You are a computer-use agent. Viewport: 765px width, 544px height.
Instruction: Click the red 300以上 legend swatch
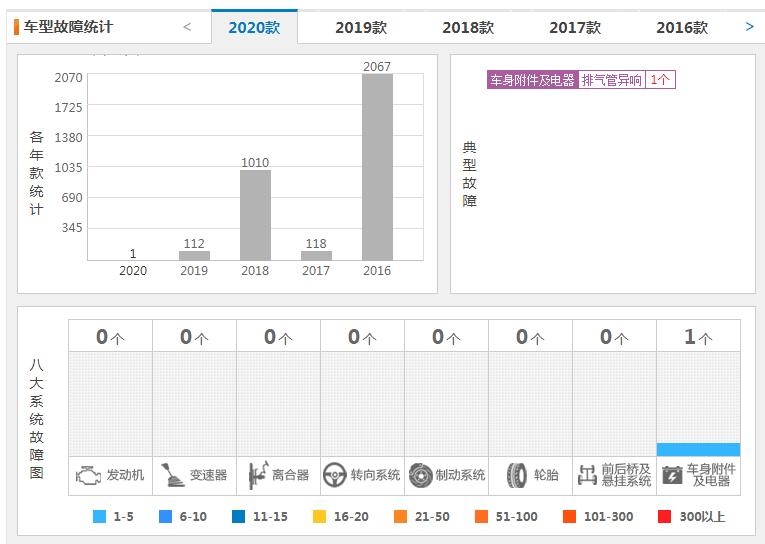(664, 516)
